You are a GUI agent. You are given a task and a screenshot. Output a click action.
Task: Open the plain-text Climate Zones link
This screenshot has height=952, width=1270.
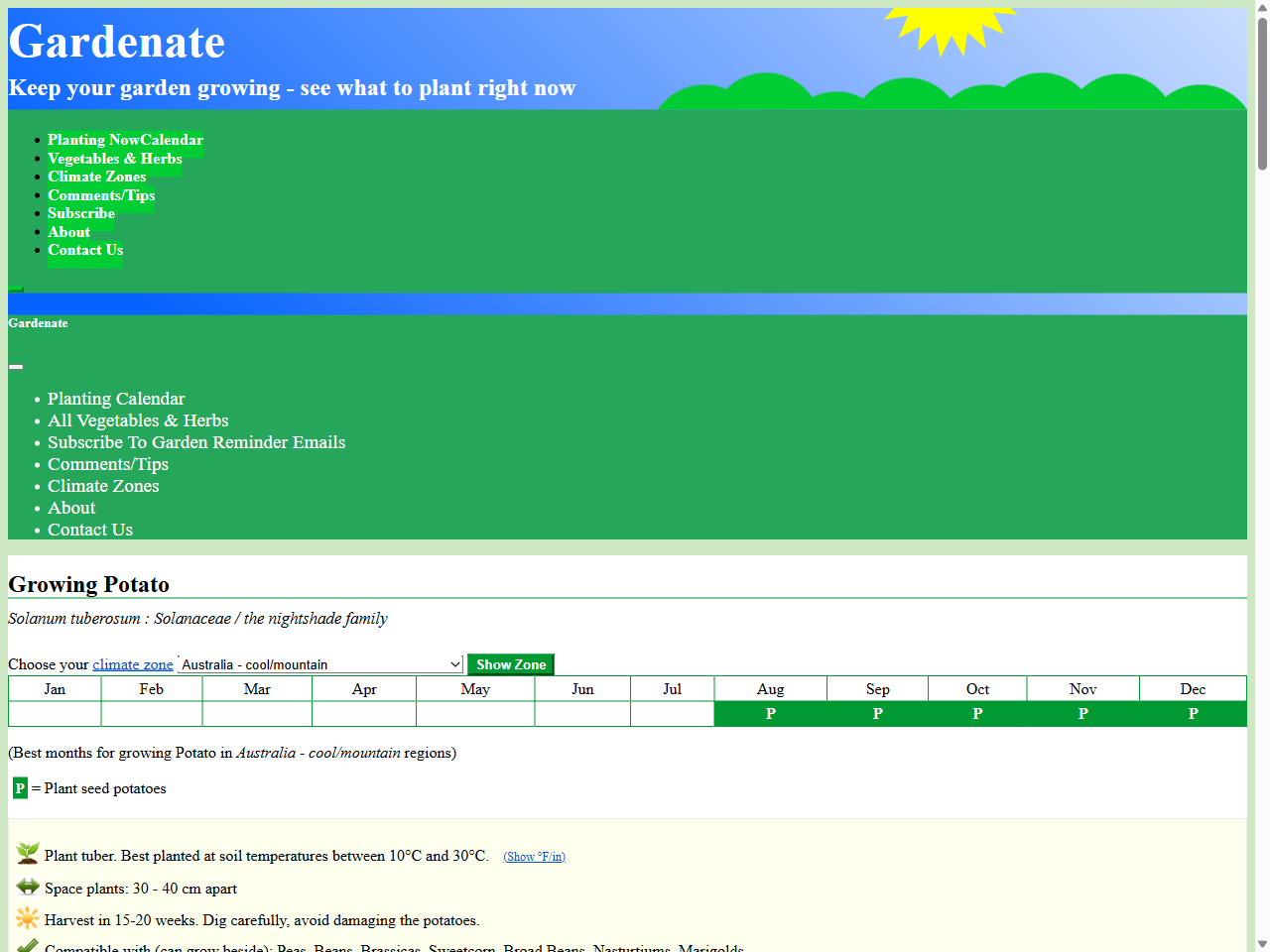tap(103, 486)
